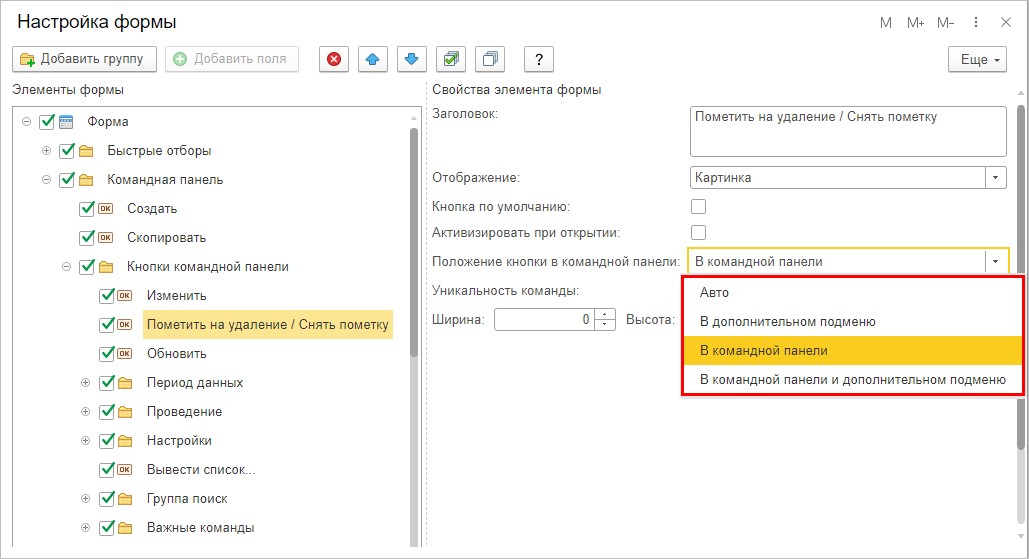
Task: Open the 'Отображение' dropdown arrow
Action: point(996,177)
